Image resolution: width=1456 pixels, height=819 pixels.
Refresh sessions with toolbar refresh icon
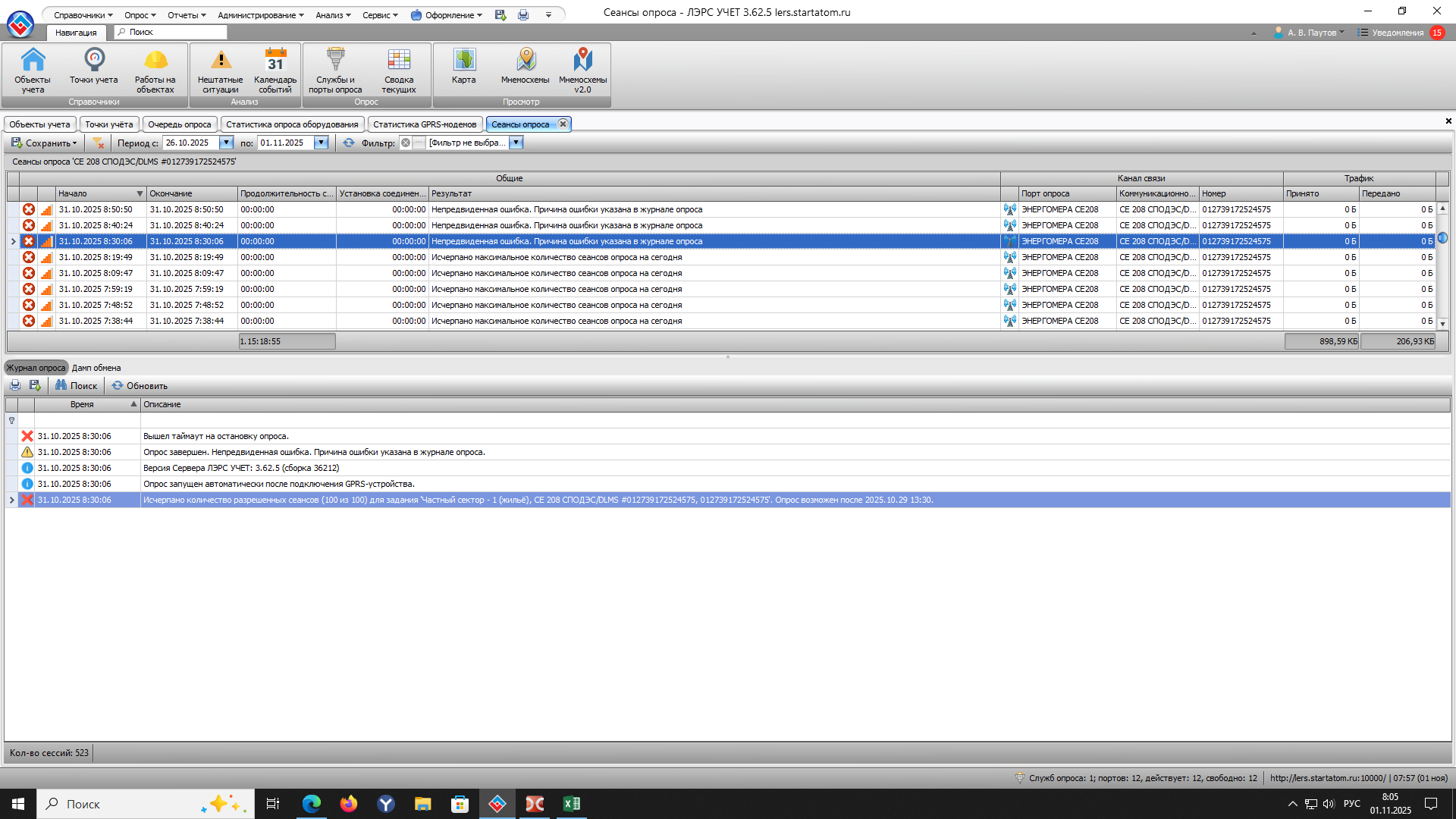(x=348, y=143)
